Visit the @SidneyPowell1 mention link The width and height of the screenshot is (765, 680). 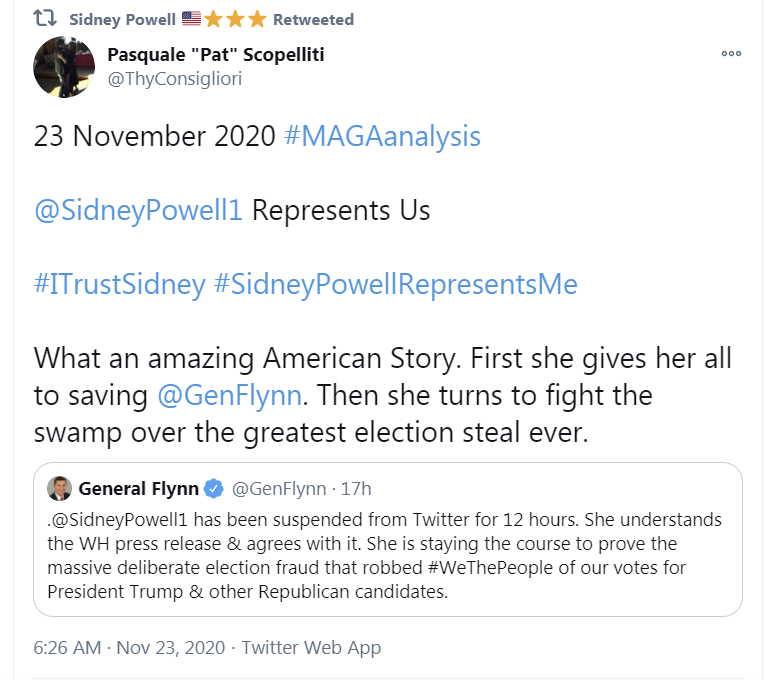pyautogui.click(x=138, y=210)
